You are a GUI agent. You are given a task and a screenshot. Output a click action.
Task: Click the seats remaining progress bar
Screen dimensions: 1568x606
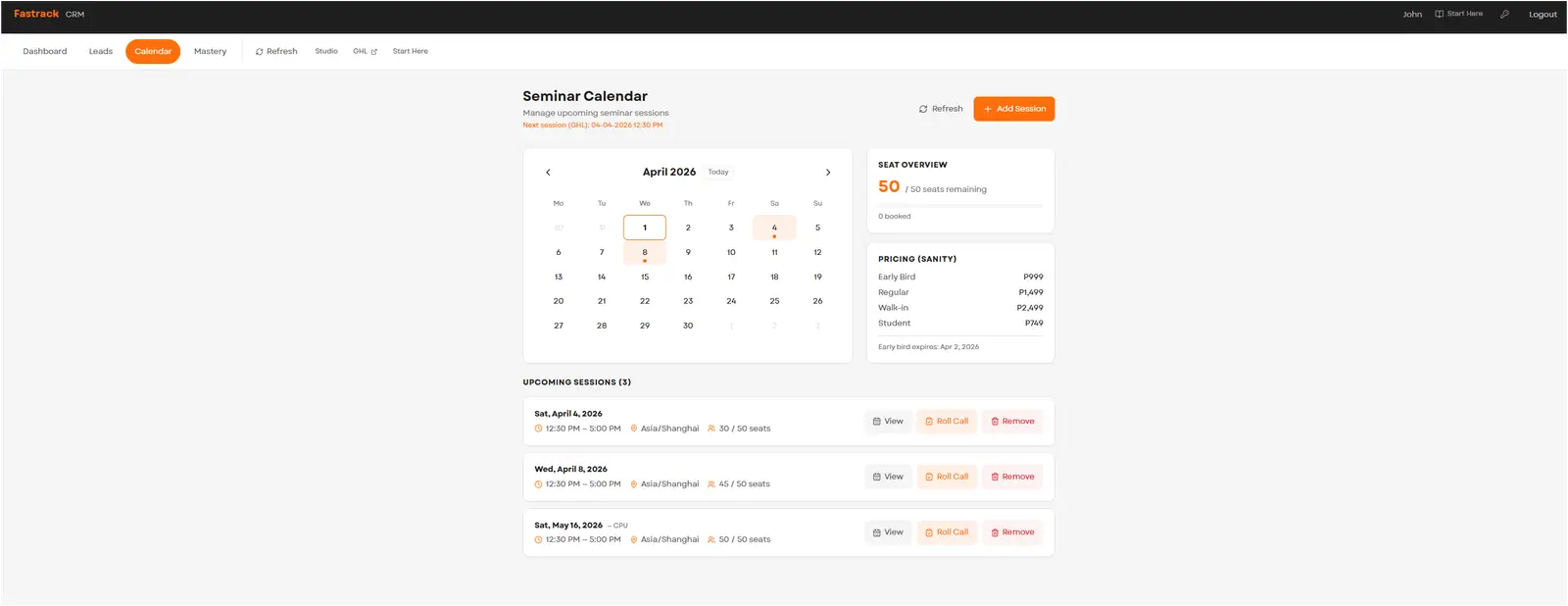(x=960, y=206)
